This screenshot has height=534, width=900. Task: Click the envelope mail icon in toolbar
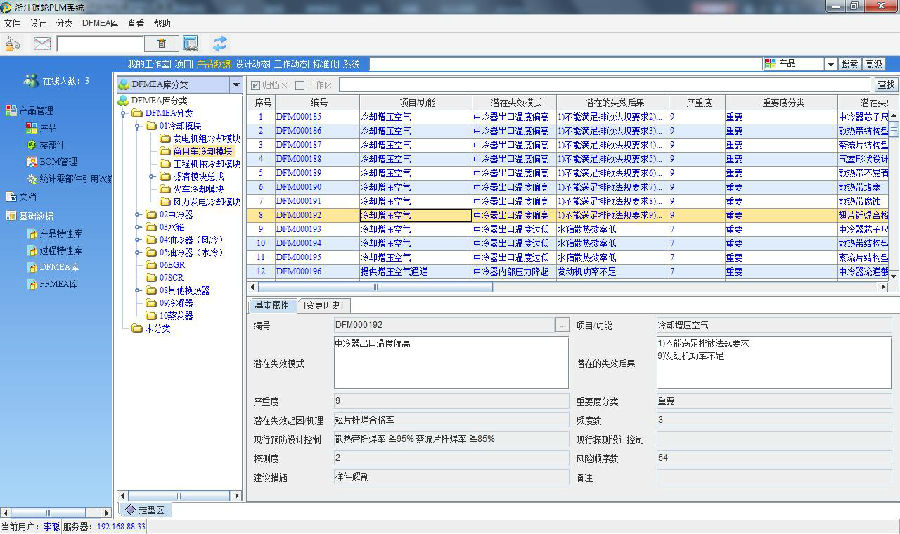tap(42, 43)
